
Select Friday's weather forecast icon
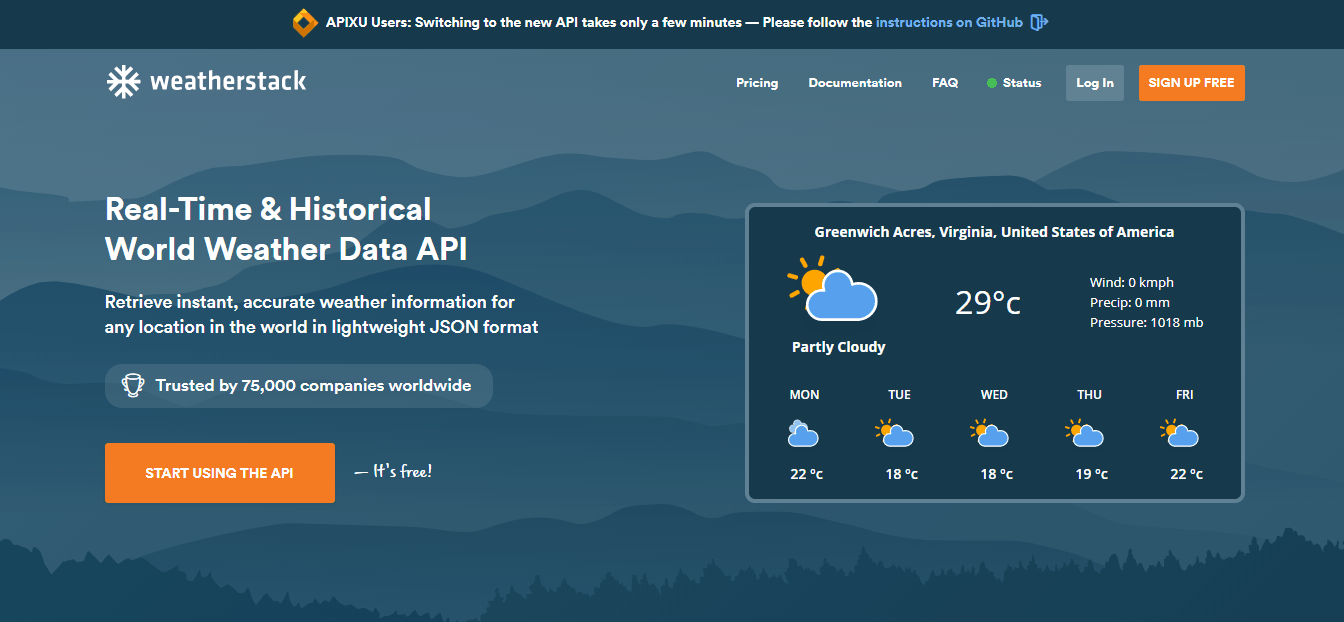[1180, 433]
